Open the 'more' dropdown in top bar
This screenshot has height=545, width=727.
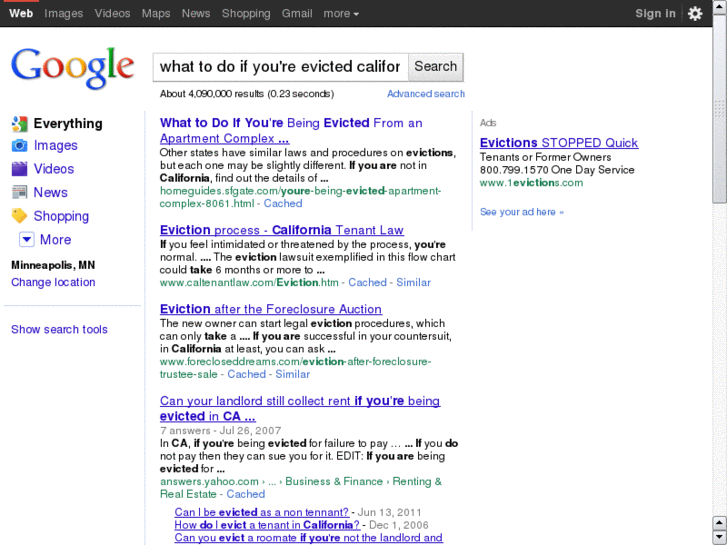pos(341,13)
